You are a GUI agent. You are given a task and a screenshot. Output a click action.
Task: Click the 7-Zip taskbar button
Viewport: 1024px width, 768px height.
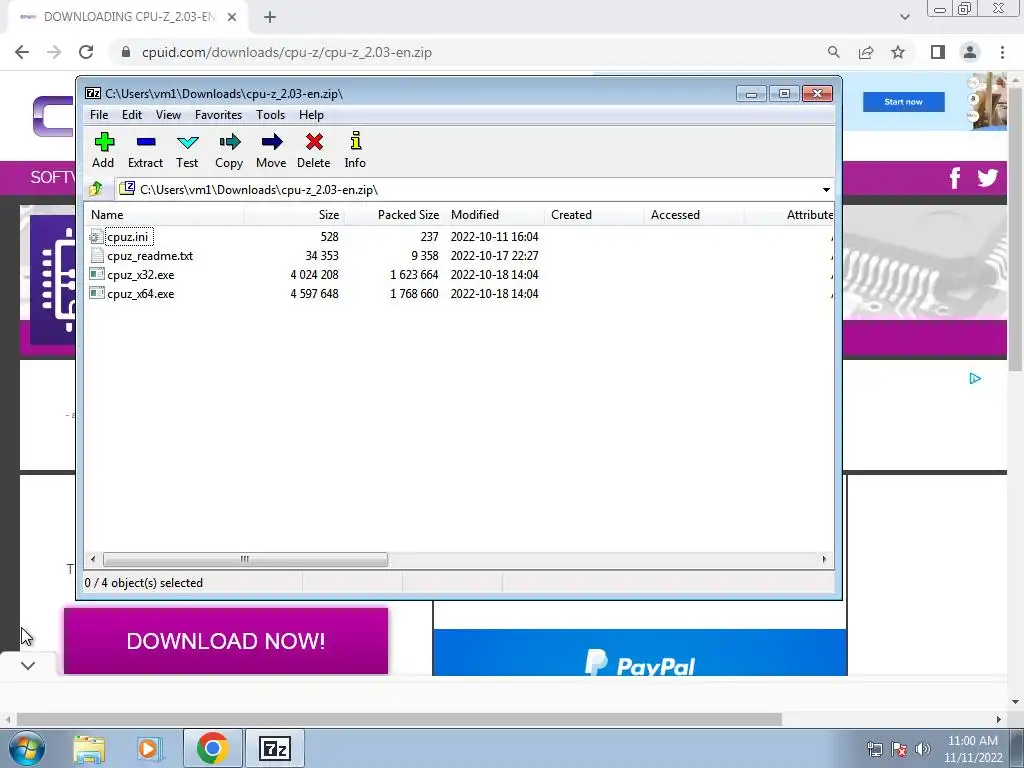point(274,748)
